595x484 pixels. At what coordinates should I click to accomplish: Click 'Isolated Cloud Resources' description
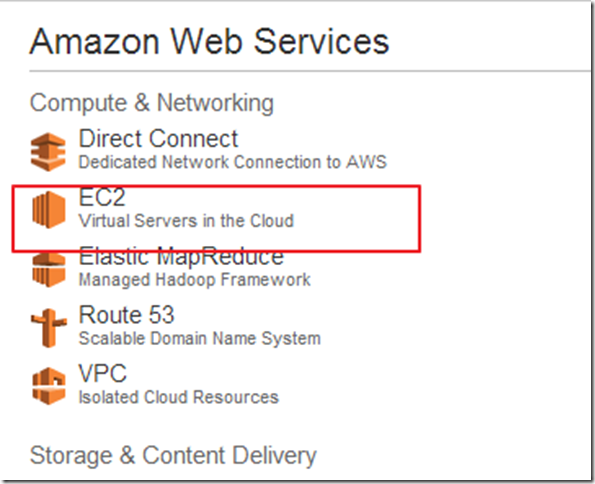[x=179, y=397]
